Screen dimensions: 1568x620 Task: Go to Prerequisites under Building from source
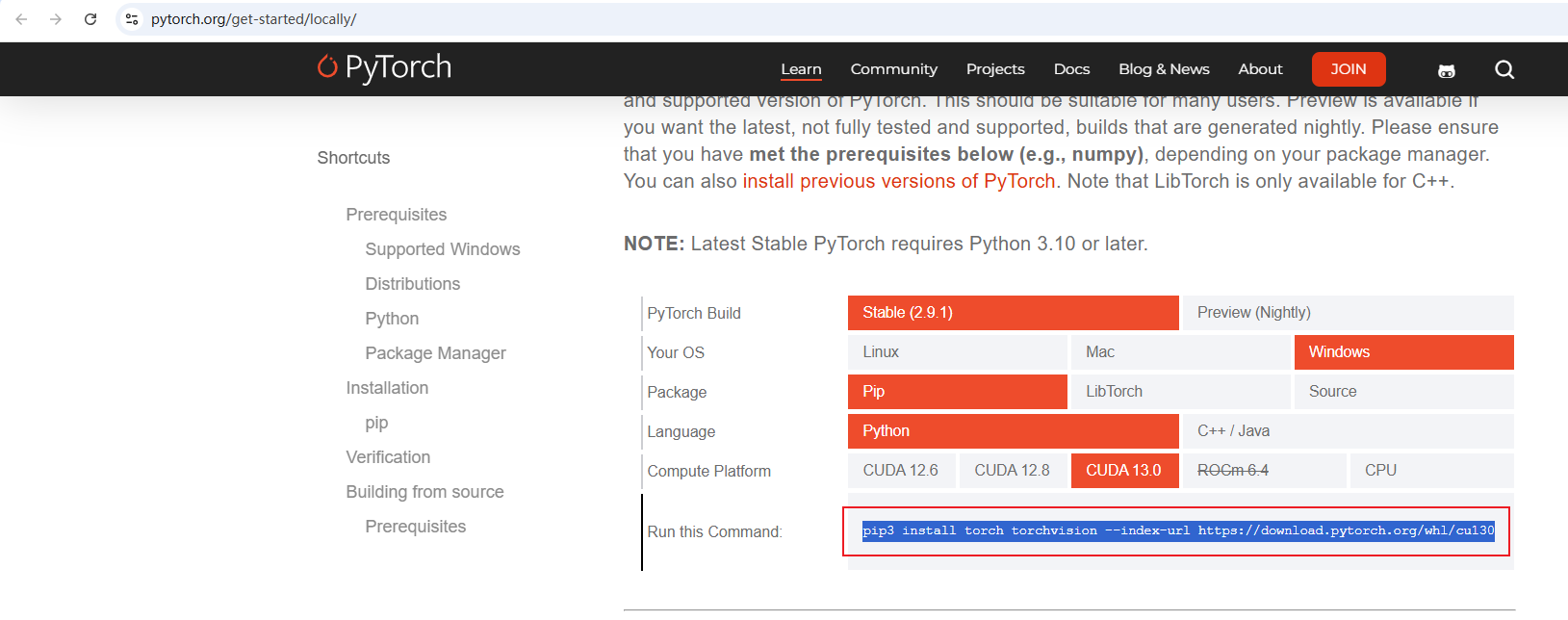tap(416, 527)
